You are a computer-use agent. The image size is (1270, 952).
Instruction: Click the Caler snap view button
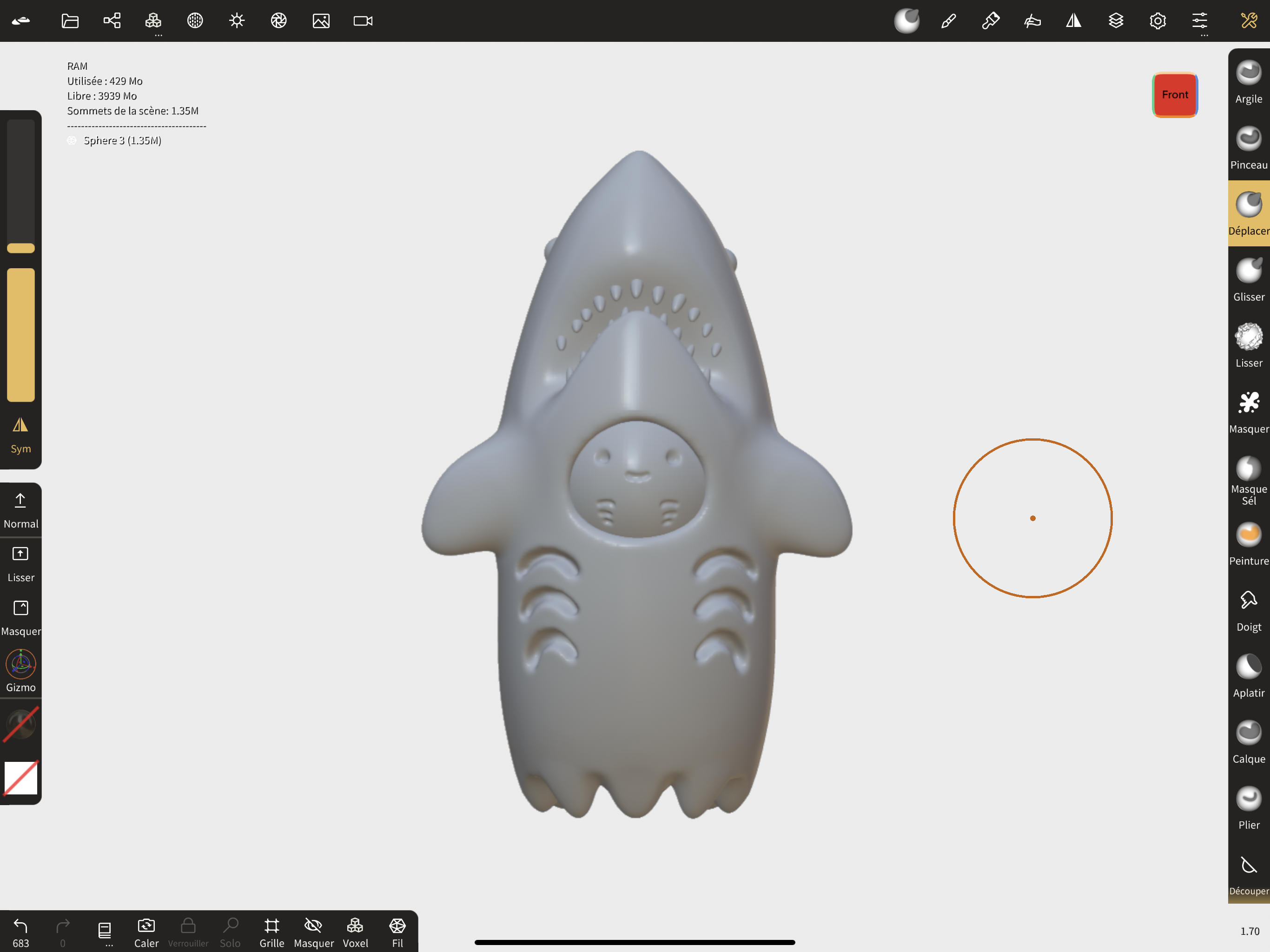[146, 932]
